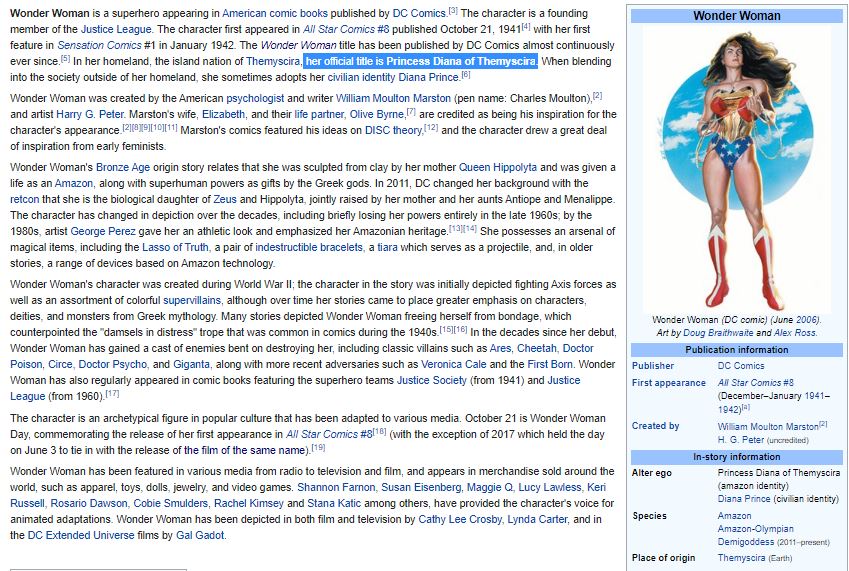Open the Justice Society link
The height and width of the screenshot is (571, 849).
point(432,380)
